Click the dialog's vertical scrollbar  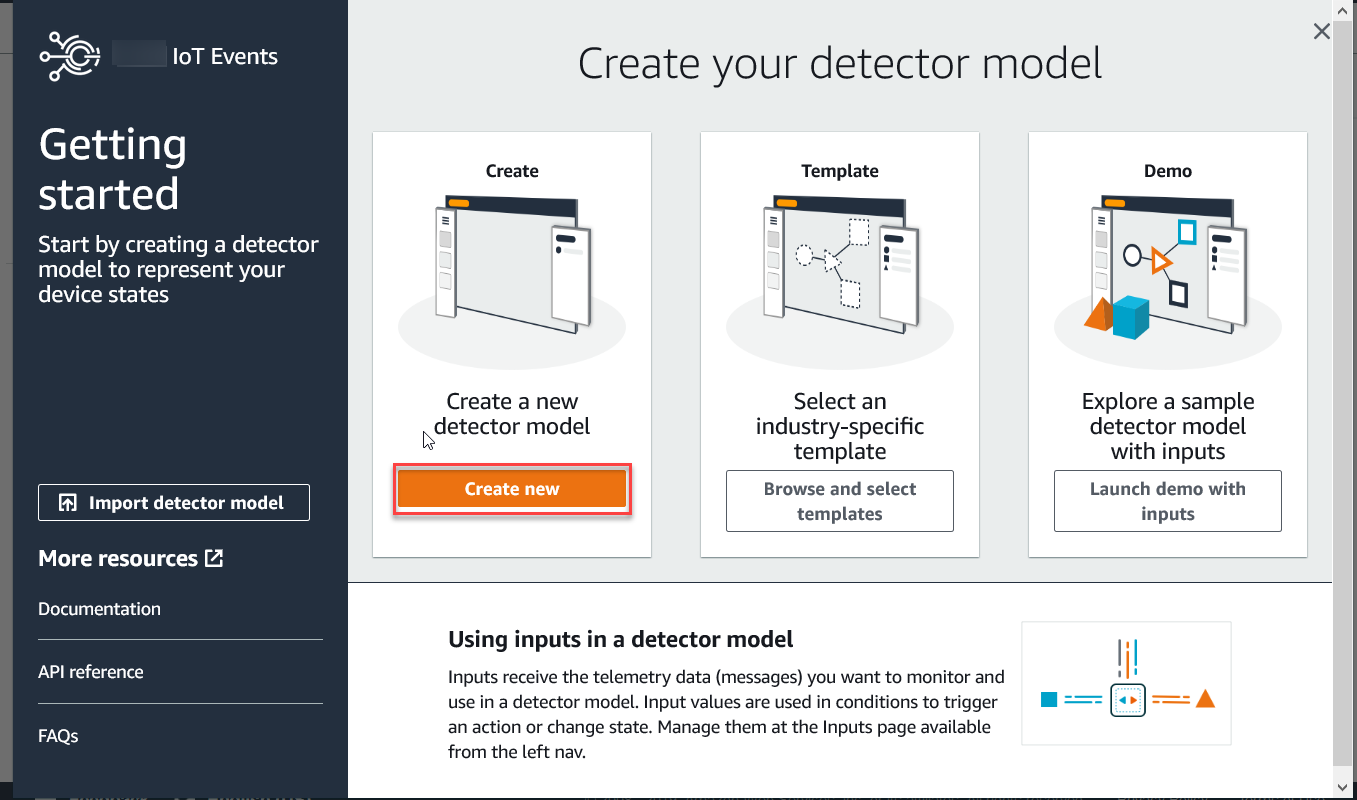(1344, 400)
